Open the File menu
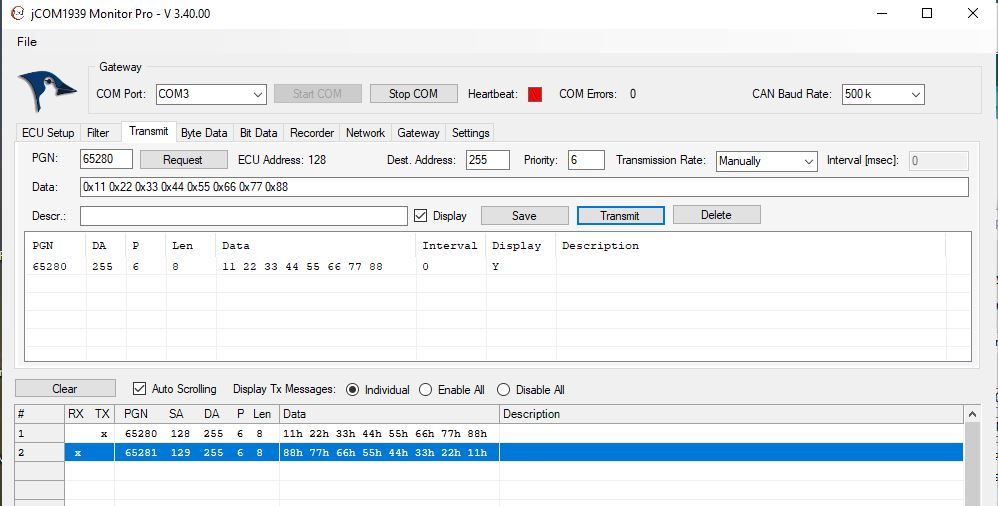Screen dimensions: 998x506 (27, 42)
